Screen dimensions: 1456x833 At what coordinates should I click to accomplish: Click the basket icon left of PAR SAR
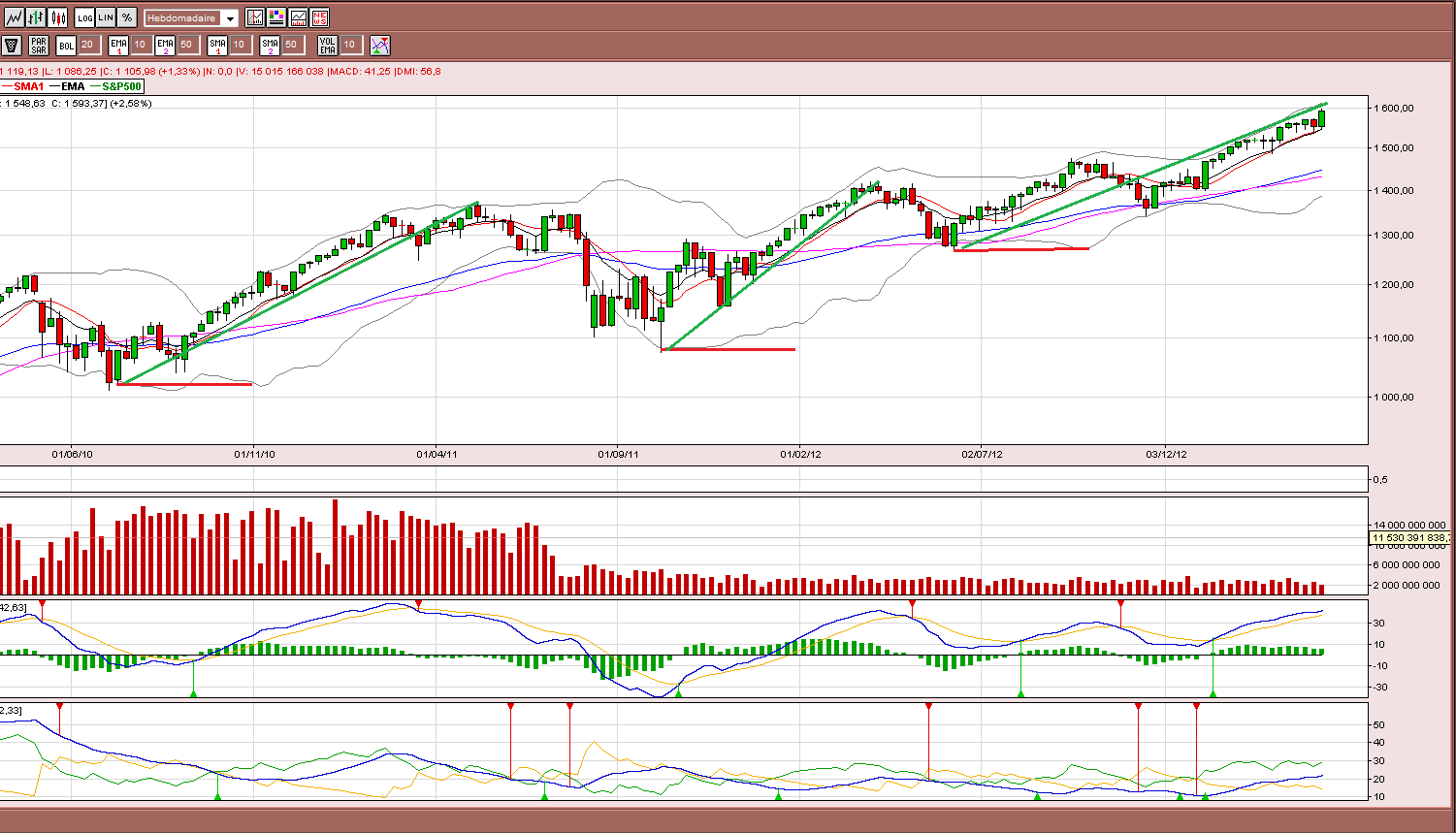12,45
